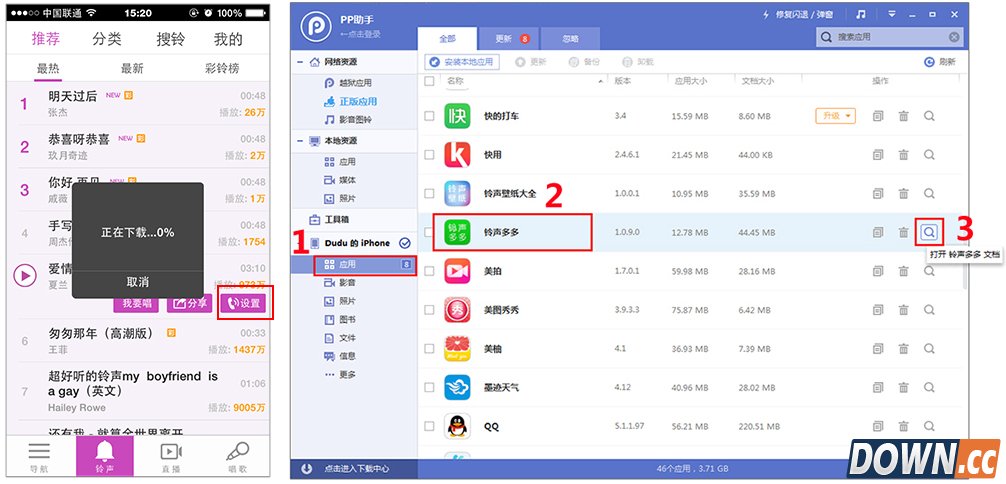Viewport: 1006px width, 484px height.
Task: Select the 铃声多多 green app icon
Action: [457, 232]
